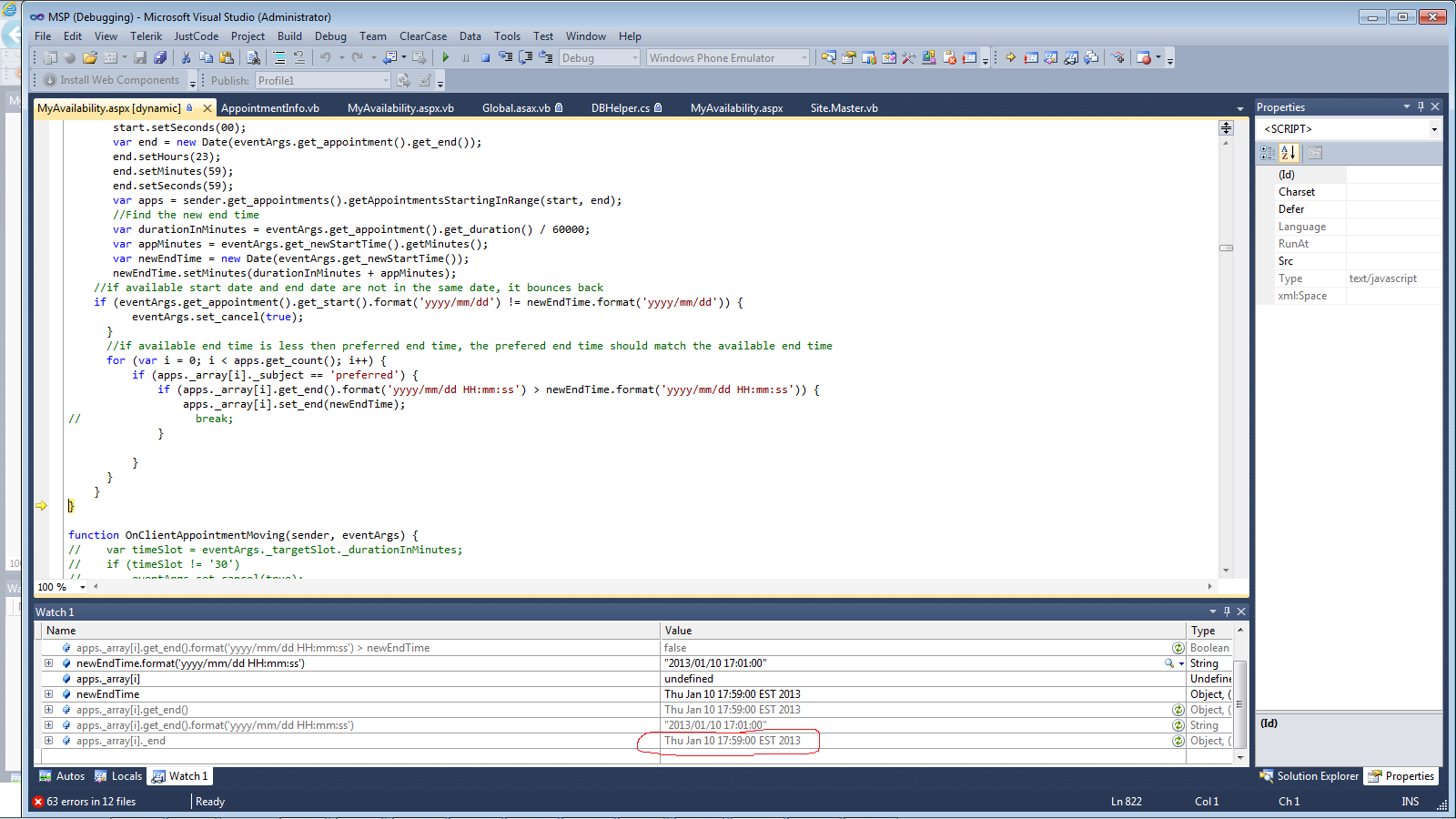Continue debugging with the green play icon
The image size is (1456, 819).
[x=445, y=57]
